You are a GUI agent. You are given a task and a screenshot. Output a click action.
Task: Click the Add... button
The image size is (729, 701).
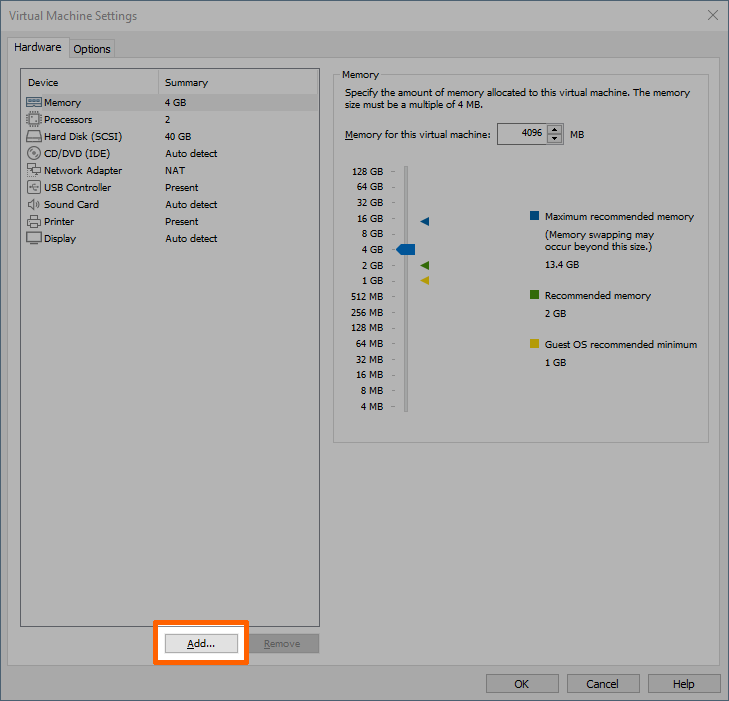201,644
